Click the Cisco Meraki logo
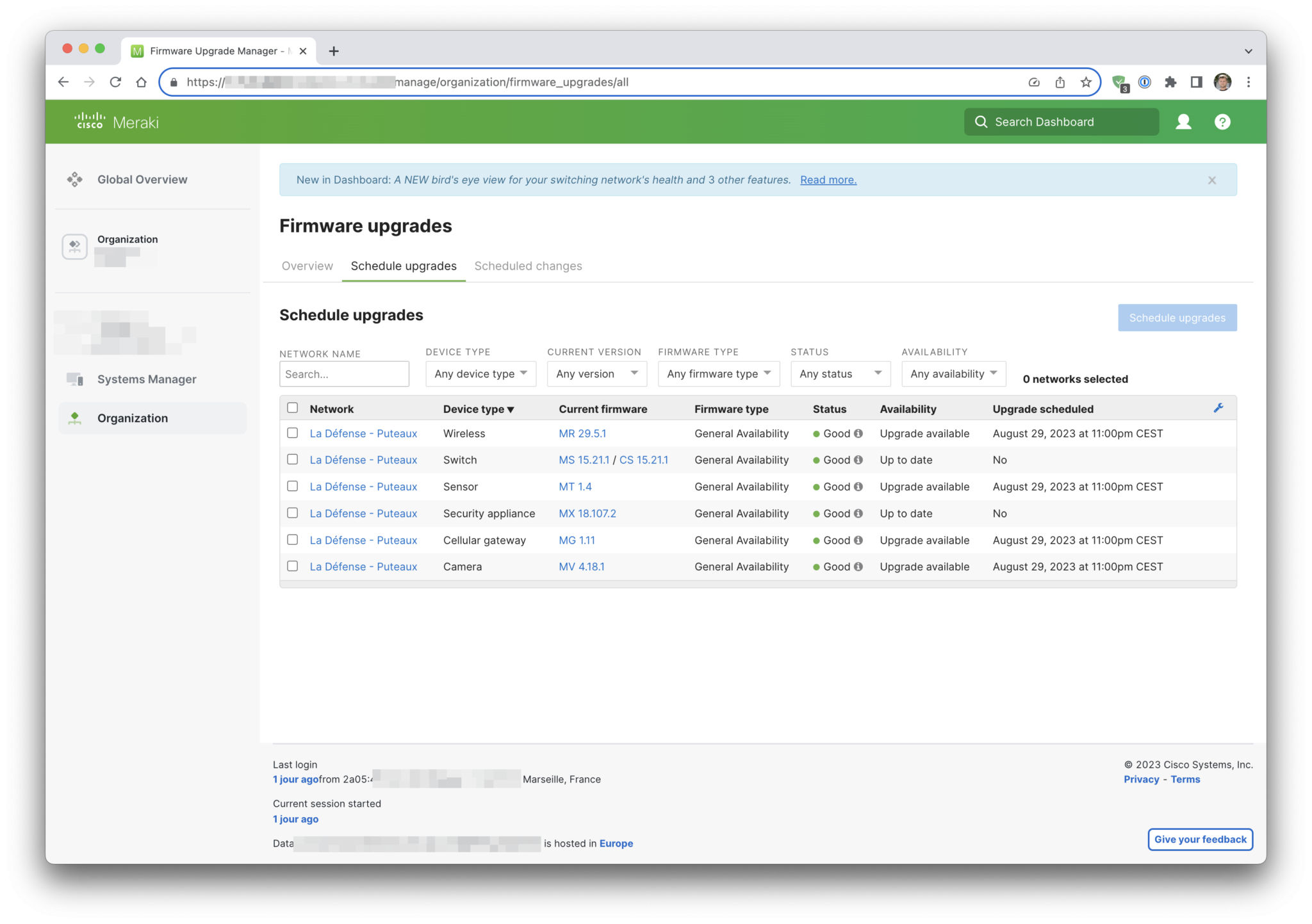 click(116, 122)
